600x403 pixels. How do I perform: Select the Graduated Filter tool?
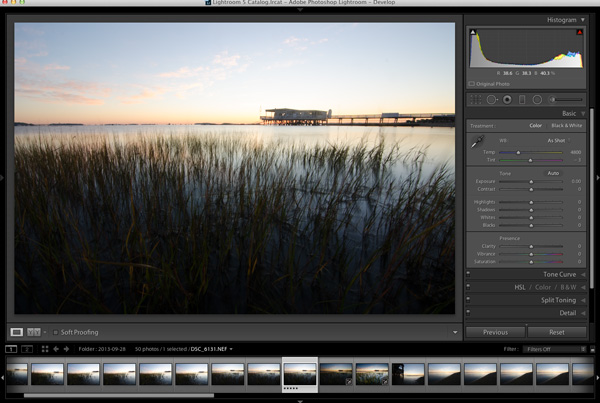click(522, 100)
